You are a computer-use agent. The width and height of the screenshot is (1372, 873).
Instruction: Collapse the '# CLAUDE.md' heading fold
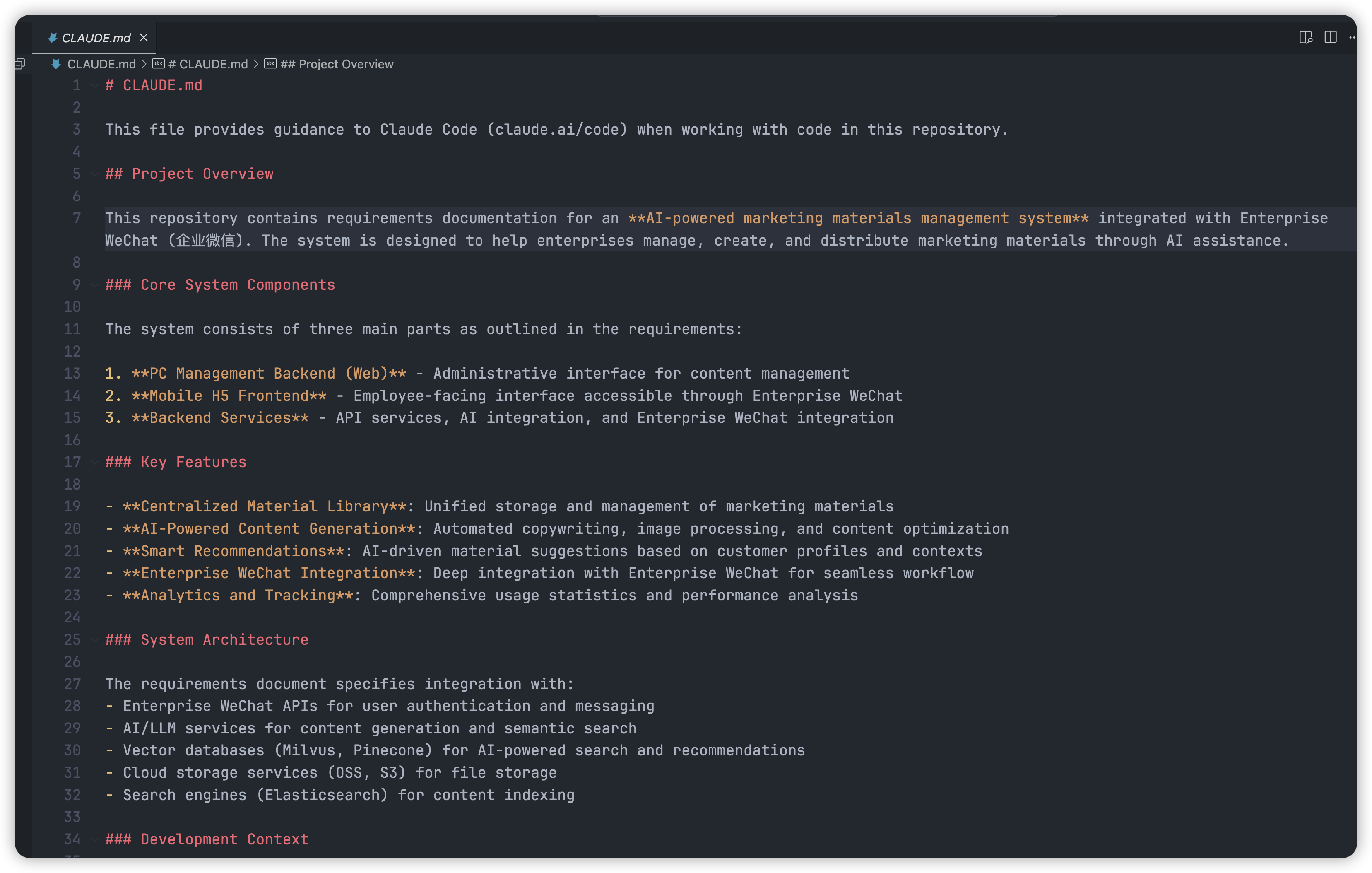[94, 85]
